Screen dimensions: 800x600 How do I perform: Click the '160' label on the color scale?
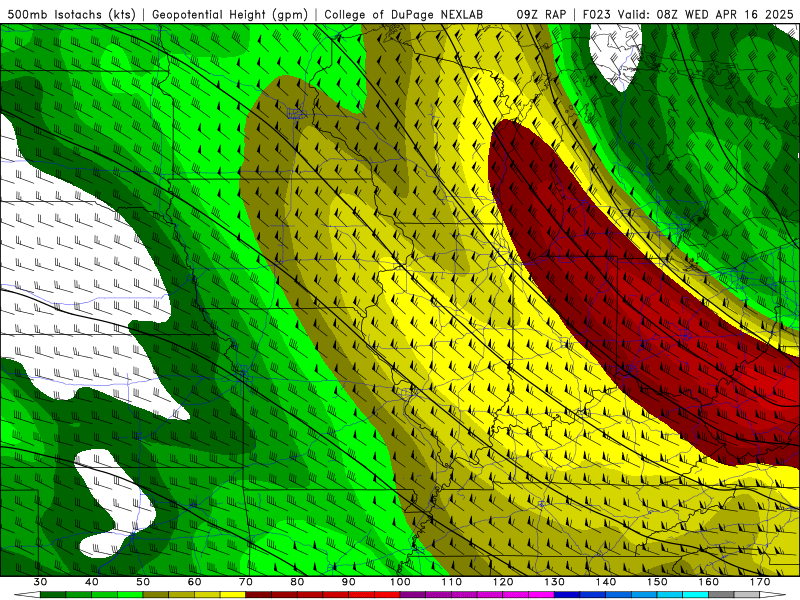pos(709,582)
